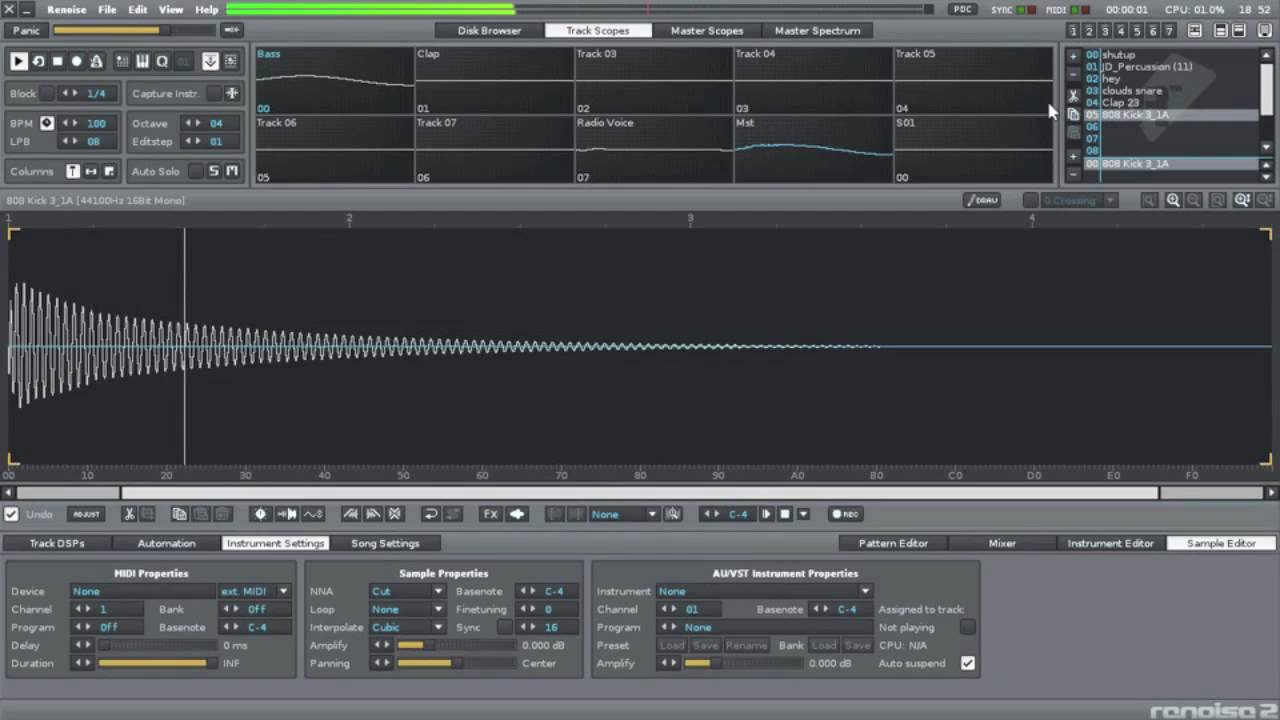Viewport: 1280px width, 720px height.
Task: Adjust the MIDI Duration slider
Action: 157,663
